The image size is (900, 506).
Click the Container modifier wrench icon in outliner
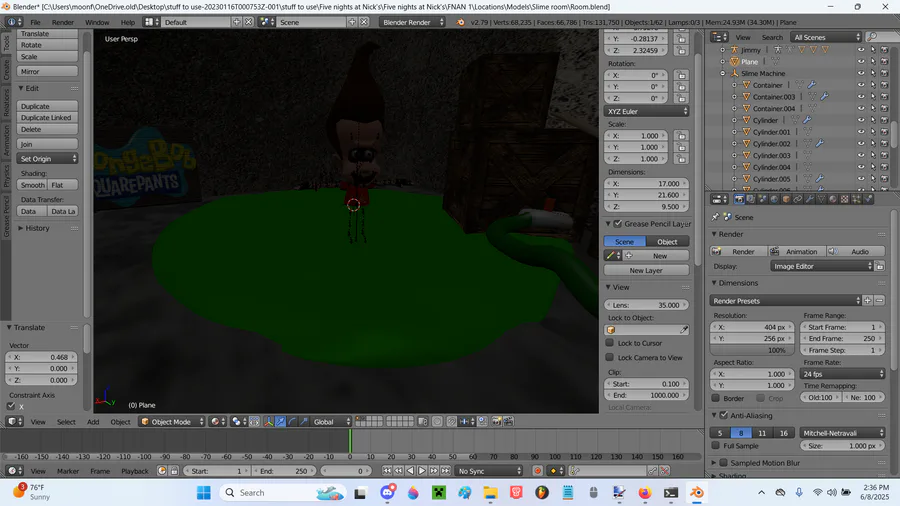(812, 85)
